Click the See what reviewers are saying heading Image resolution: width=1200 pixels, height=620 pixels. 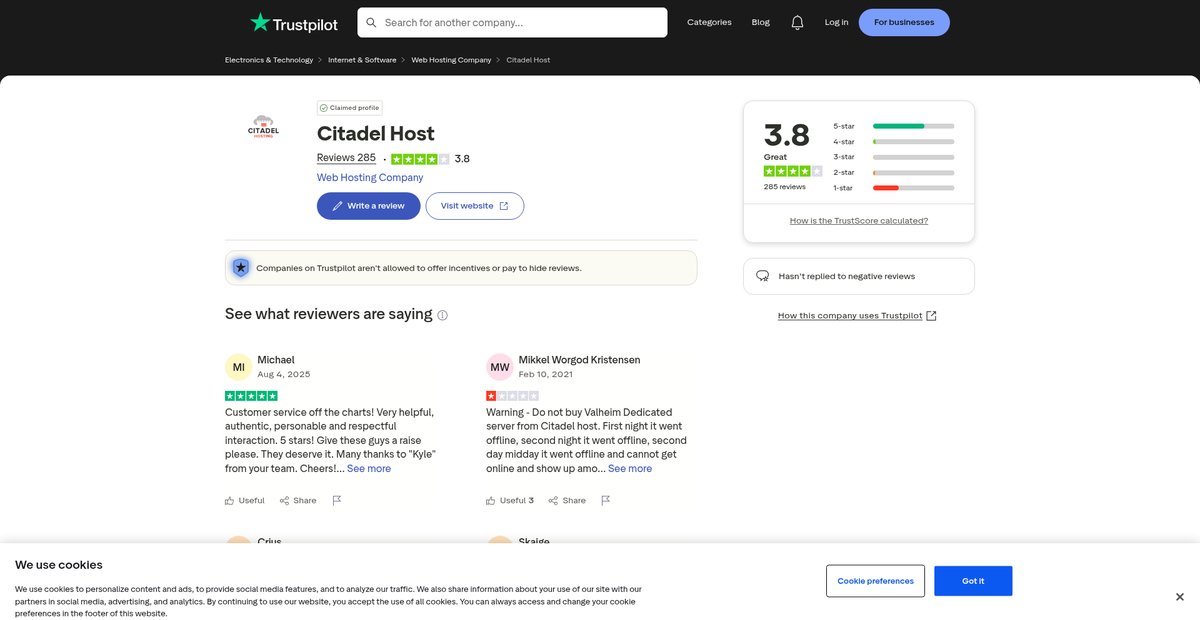(329, 314)
